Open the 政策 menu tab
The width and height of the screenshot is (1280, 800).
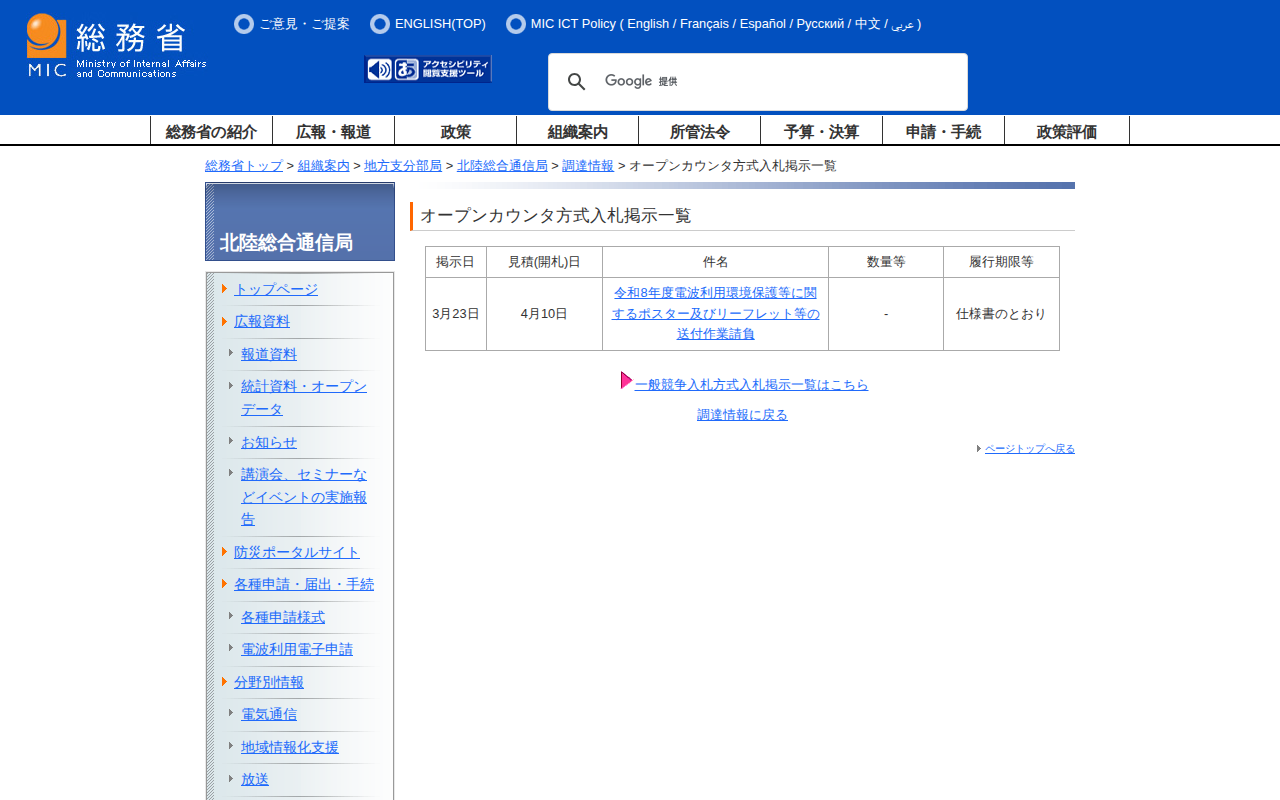[456, 131]
